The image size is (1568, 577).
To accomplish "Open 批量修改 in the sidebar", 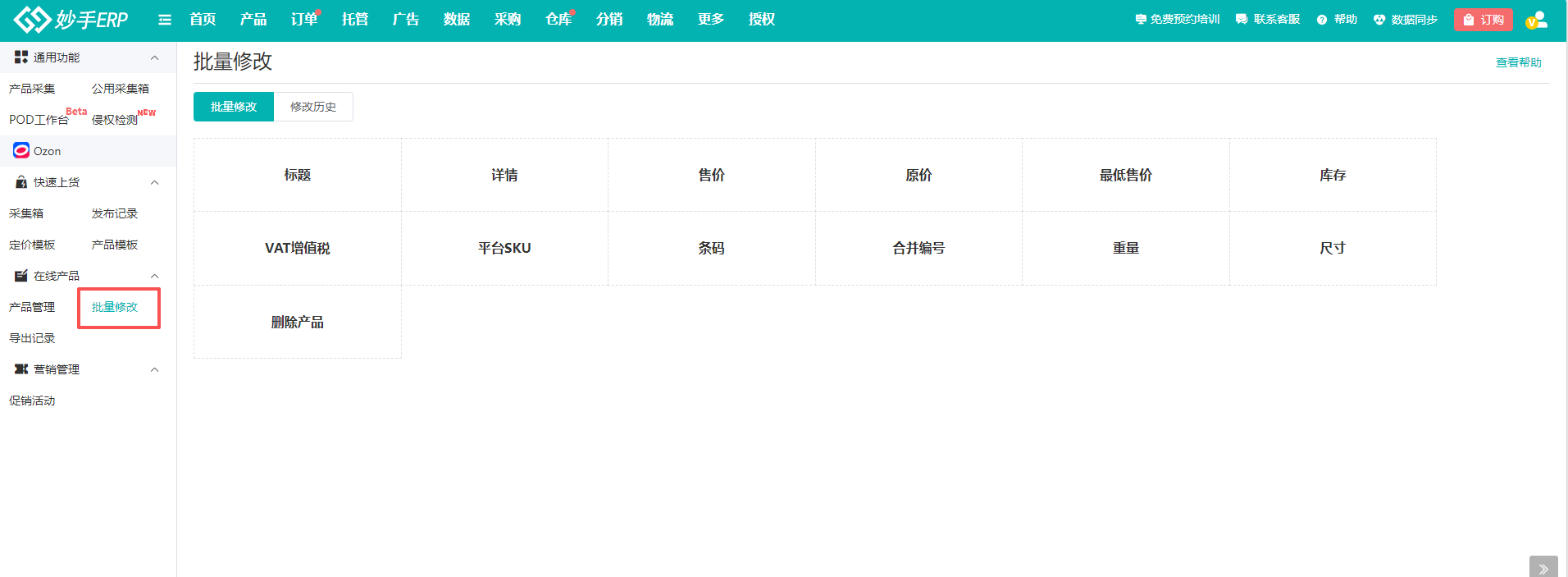I will click(x=115, y=307).
